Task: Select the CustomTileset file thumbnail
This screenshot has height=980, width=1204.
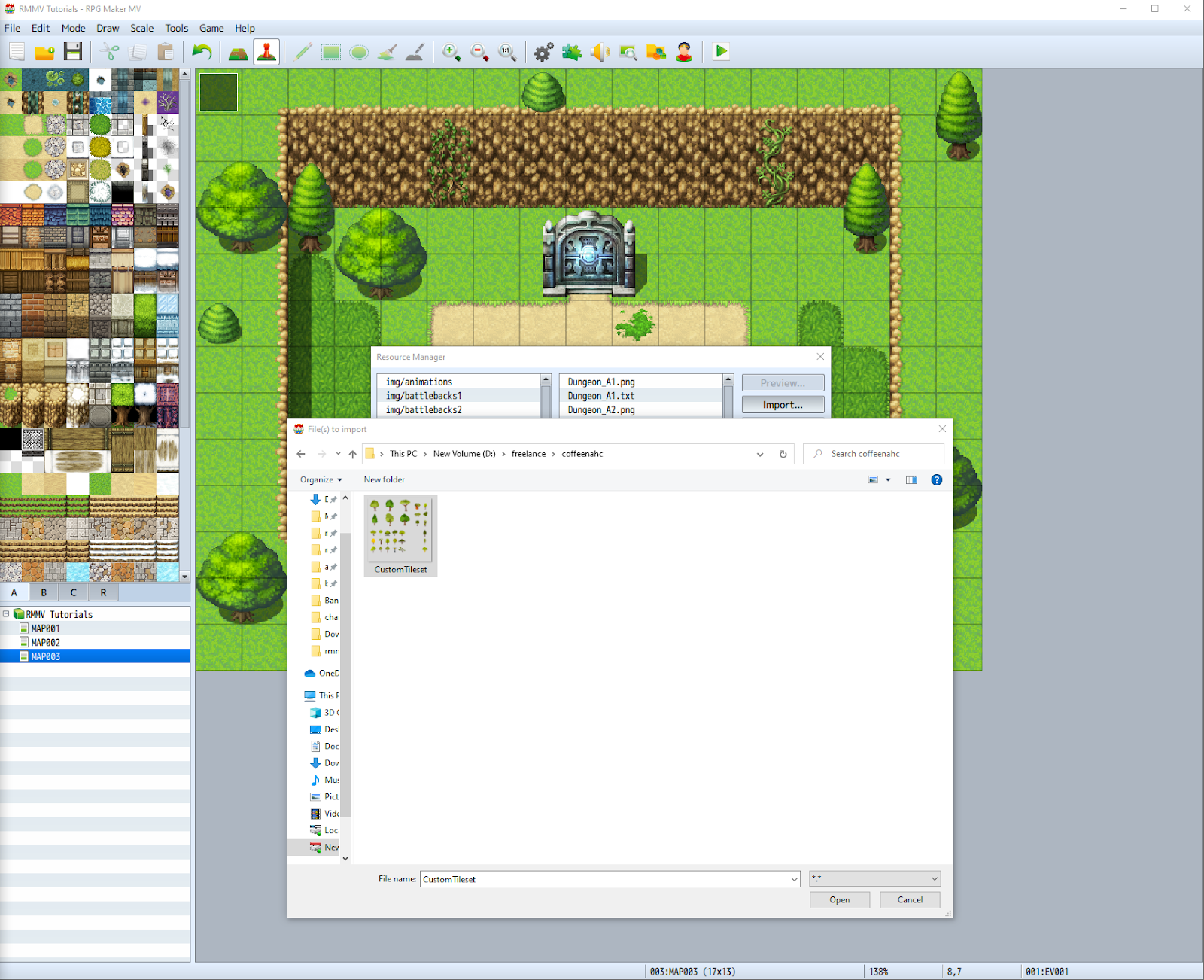Action: tap(400, 536)
